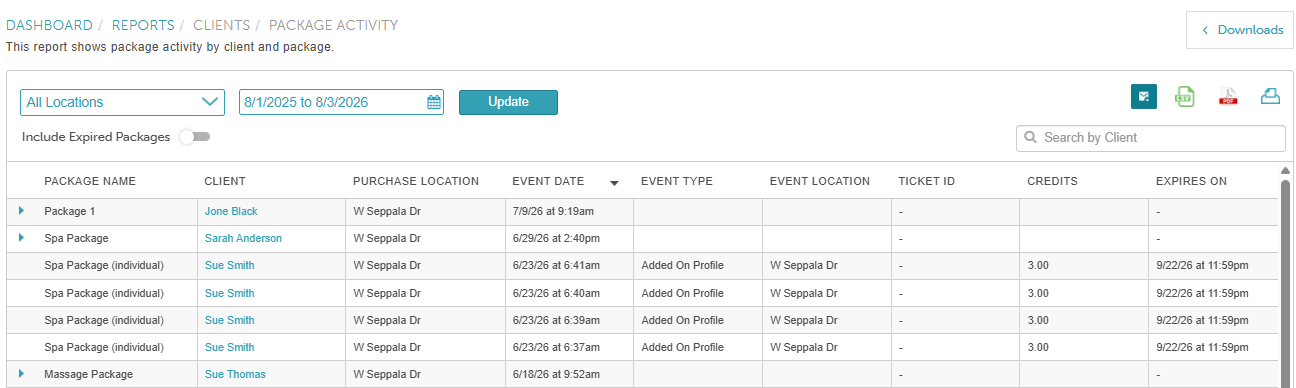This screenshot has height=388, width=1296.
Task: Export report as PDF file
Action: [x=1227, y=97]
